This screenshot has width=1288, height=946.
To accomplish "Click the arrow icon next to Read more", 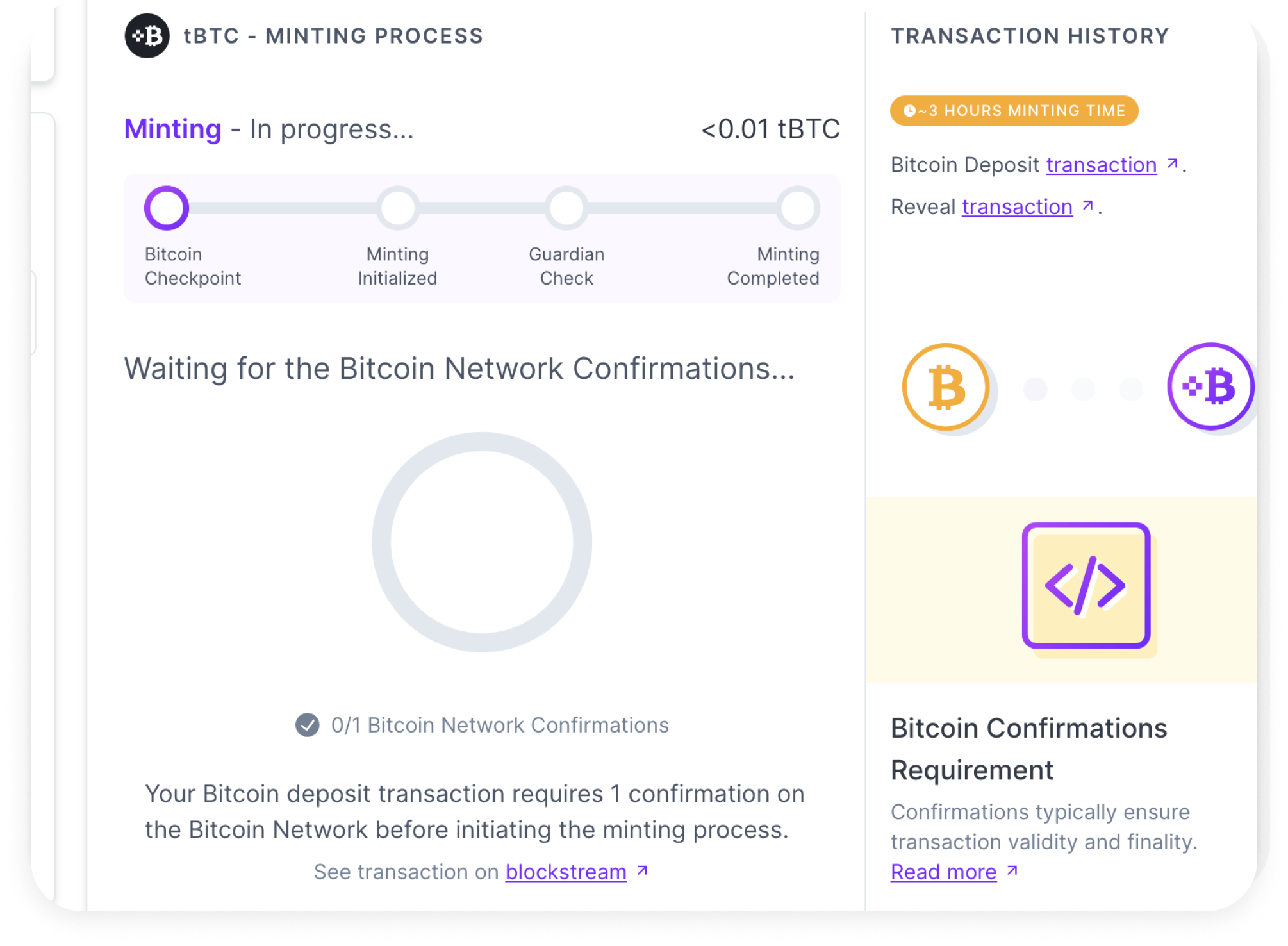I will tap(1012, 870).
